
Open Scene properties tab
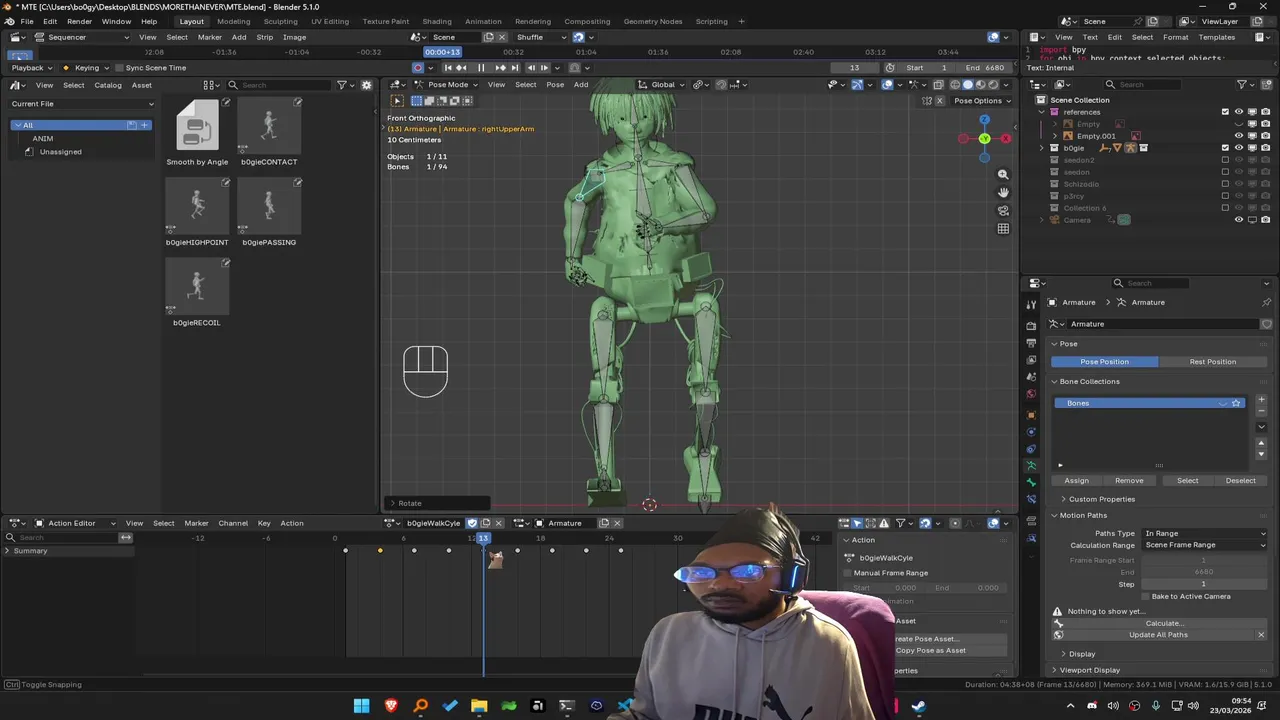click(1031, 377)
